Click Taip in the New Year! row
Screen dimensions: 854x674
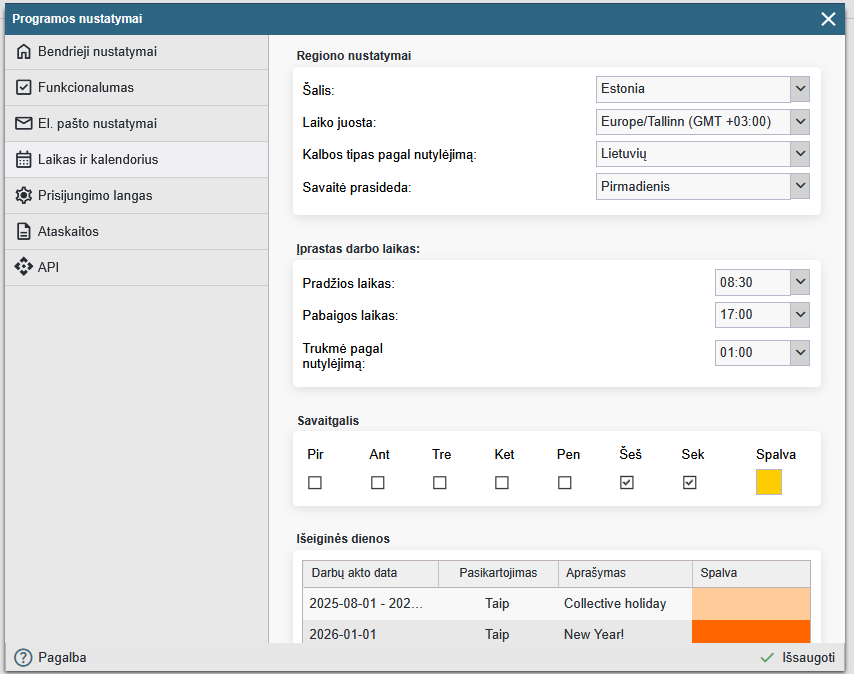pyautogui.click(x=497, y=635)
